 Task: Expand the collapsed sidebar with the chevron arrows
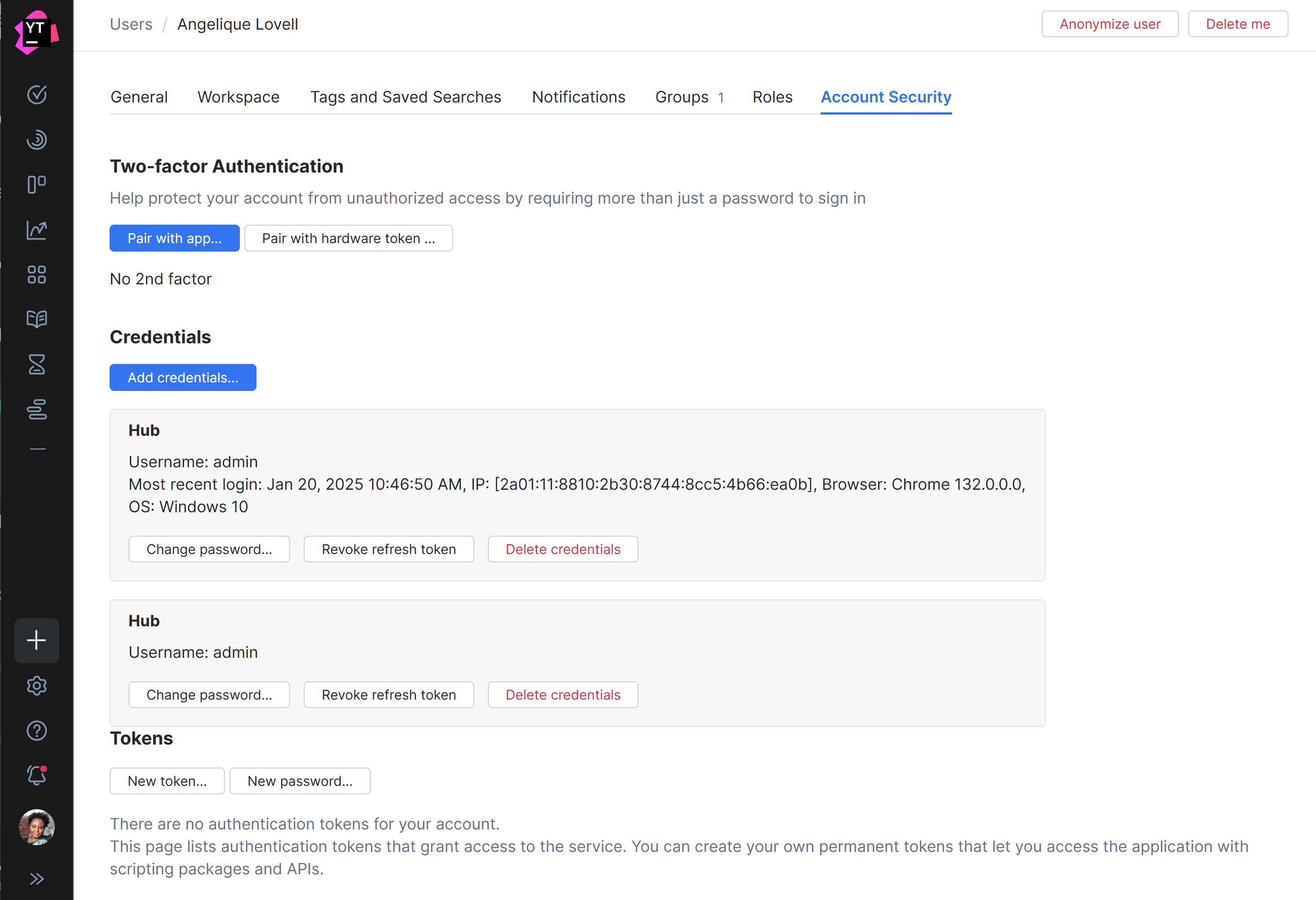[x=37, y=878]
